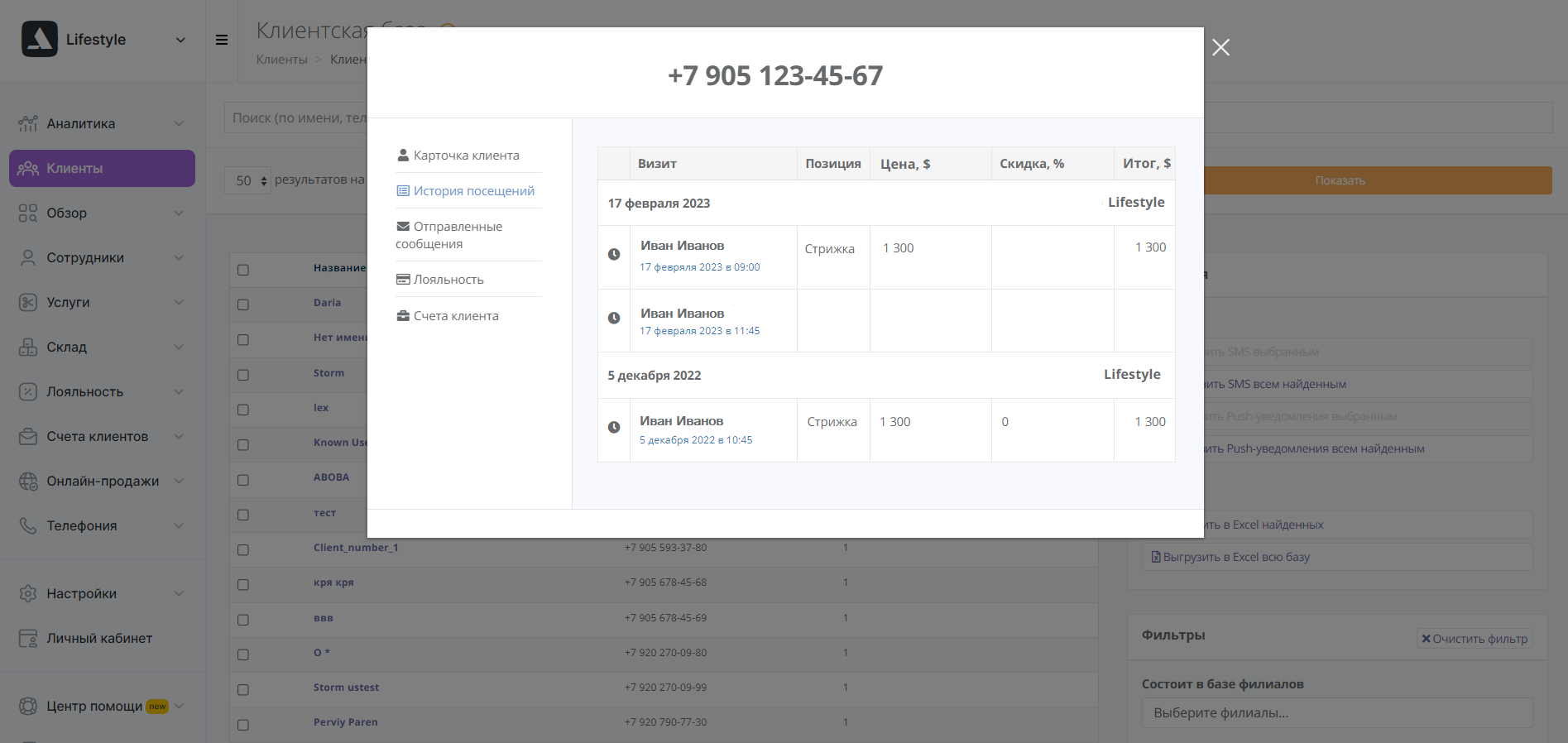Open the Лояльность tab in modal
The image size is (1568, 743).
coord(448,280)
